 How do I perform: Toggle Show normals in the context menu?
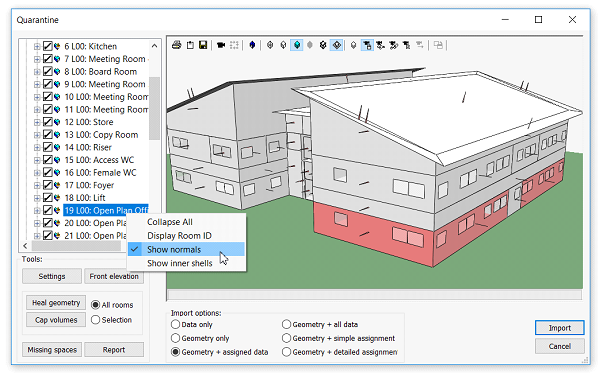tap(186, 249)
